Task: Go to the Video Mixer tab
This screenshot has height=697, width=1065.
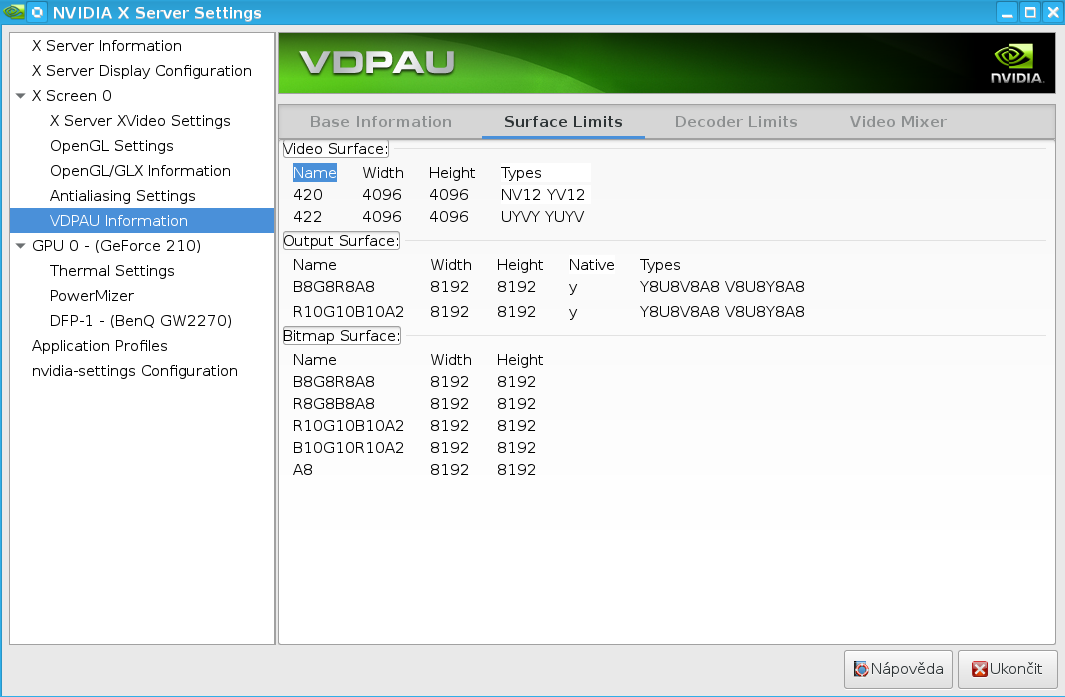Action: tap(898, 122)
